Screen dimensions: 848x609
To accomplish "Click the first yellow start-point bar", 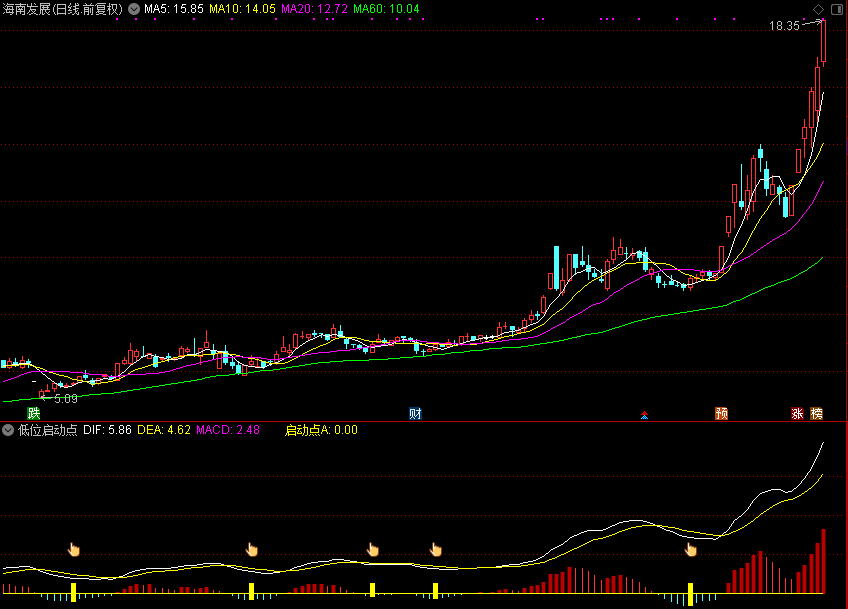I will pyautogui.click(x=74, y=592).
